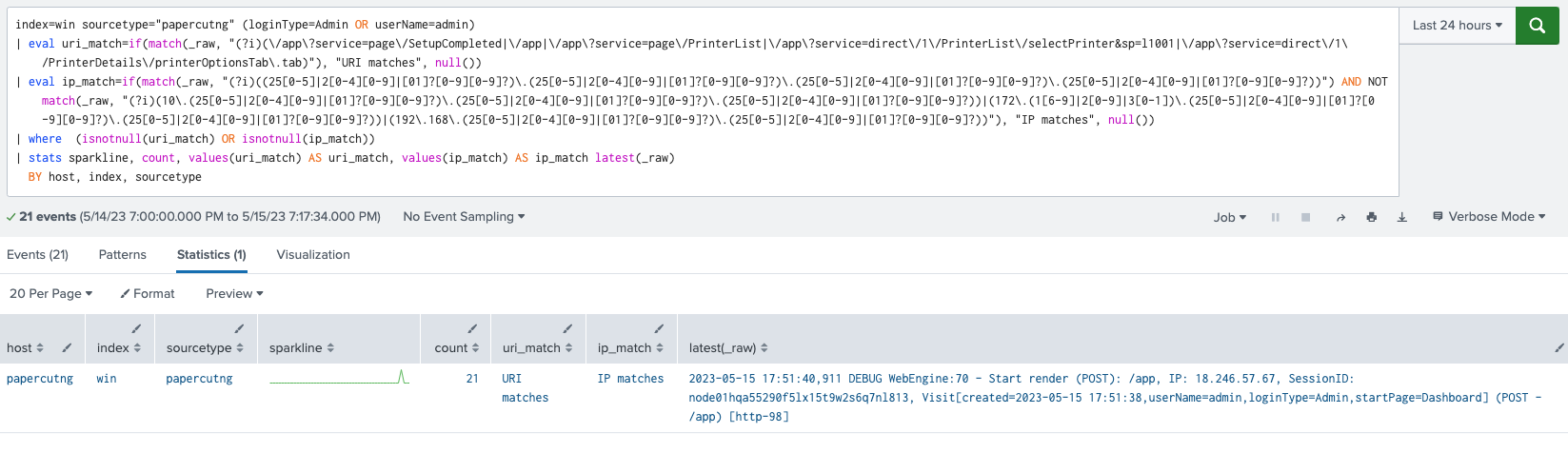1568x453 pixels.
Task: Export results with the download icon
Action: [x=1401, y=218]
